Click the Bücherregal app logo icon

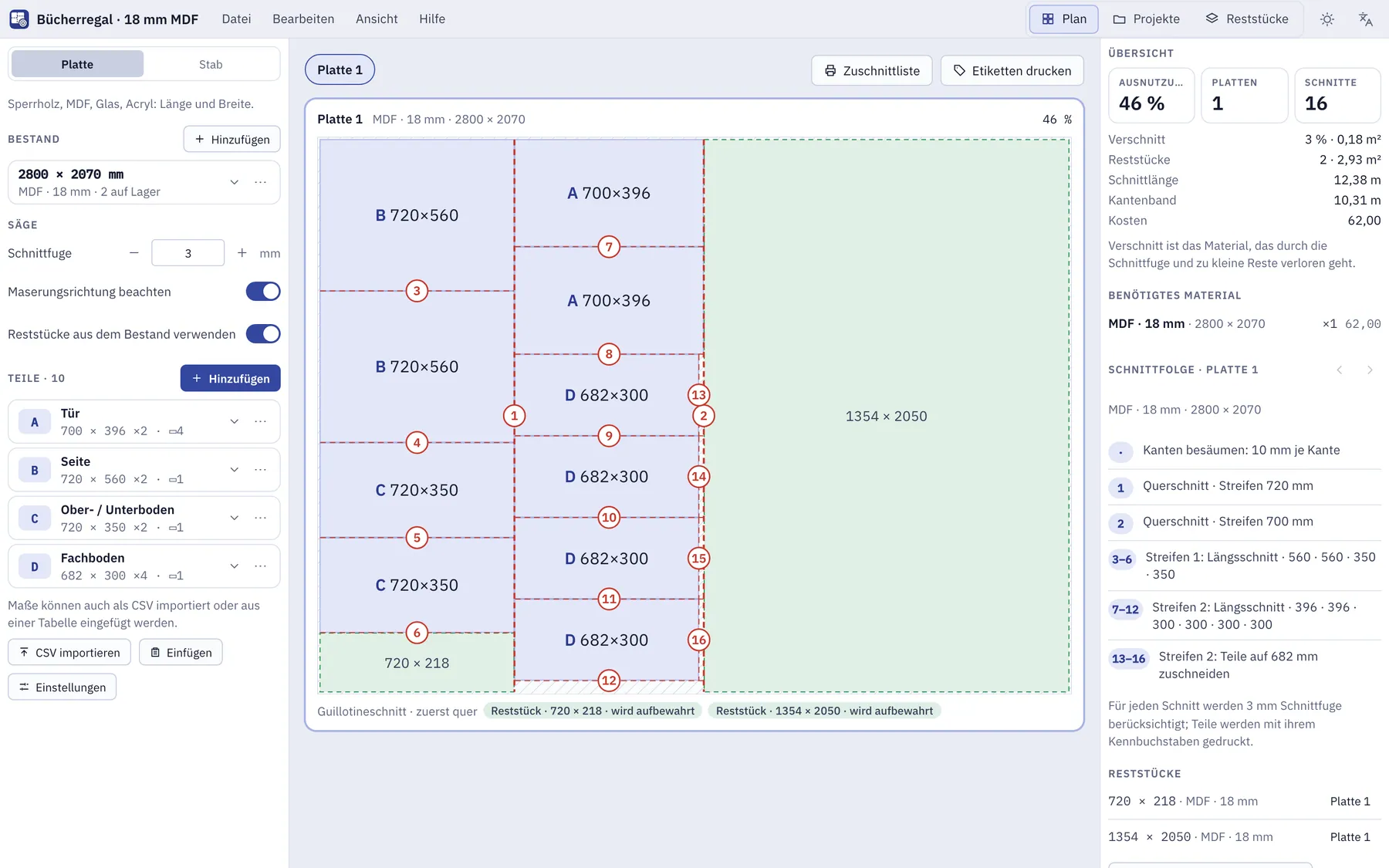[x=19, y=19]
